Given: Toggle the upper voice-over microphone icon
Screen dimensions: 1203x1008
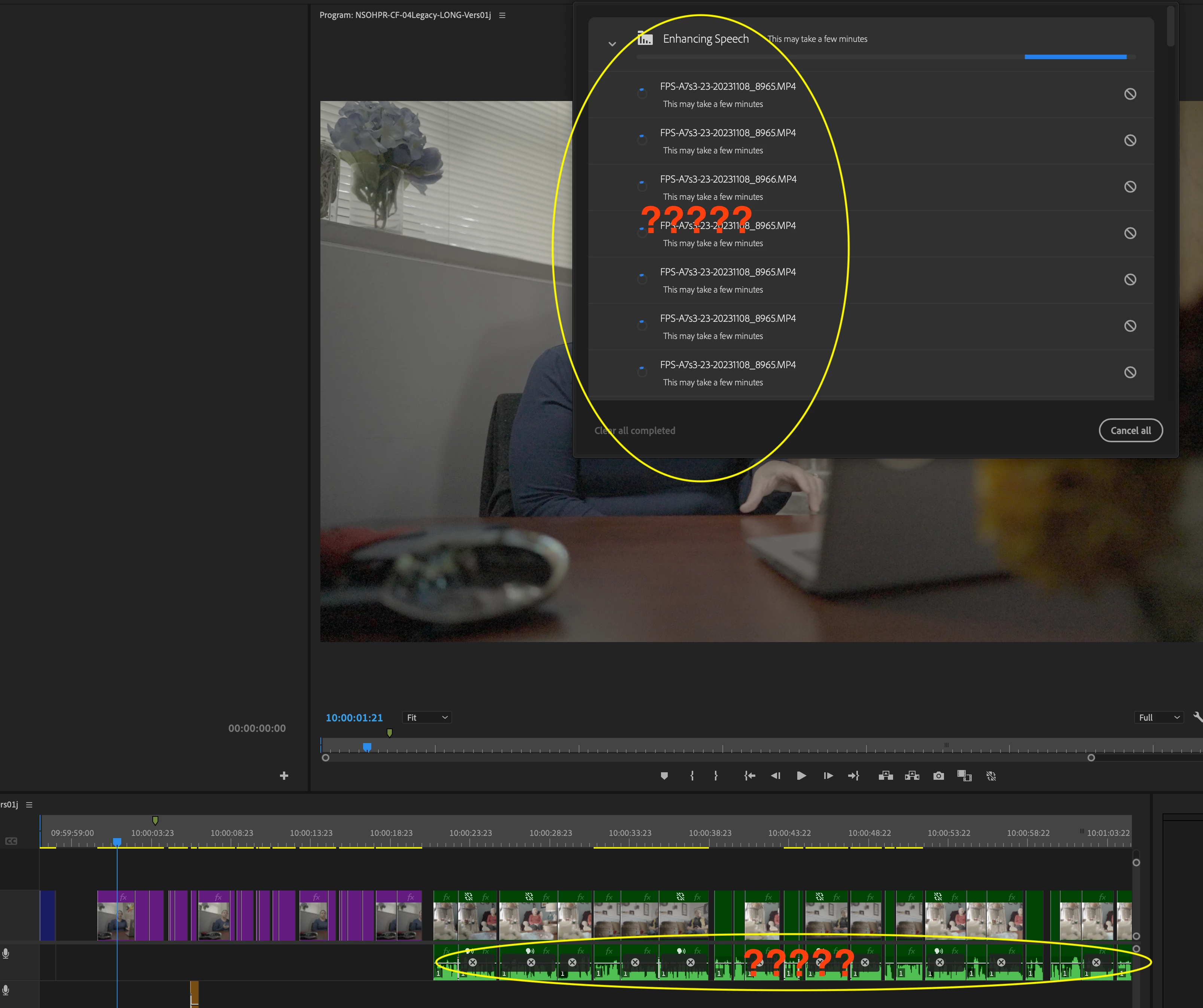Looking at the screenshot, I should [x=6, y=954].
